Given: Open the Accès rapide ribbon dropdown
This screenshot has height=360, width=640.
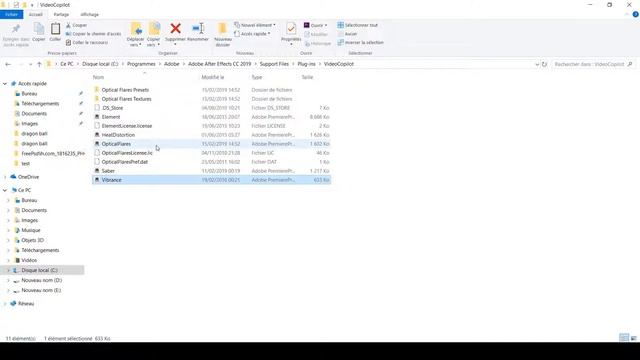Looking at the screenshot, I should 252,34.
